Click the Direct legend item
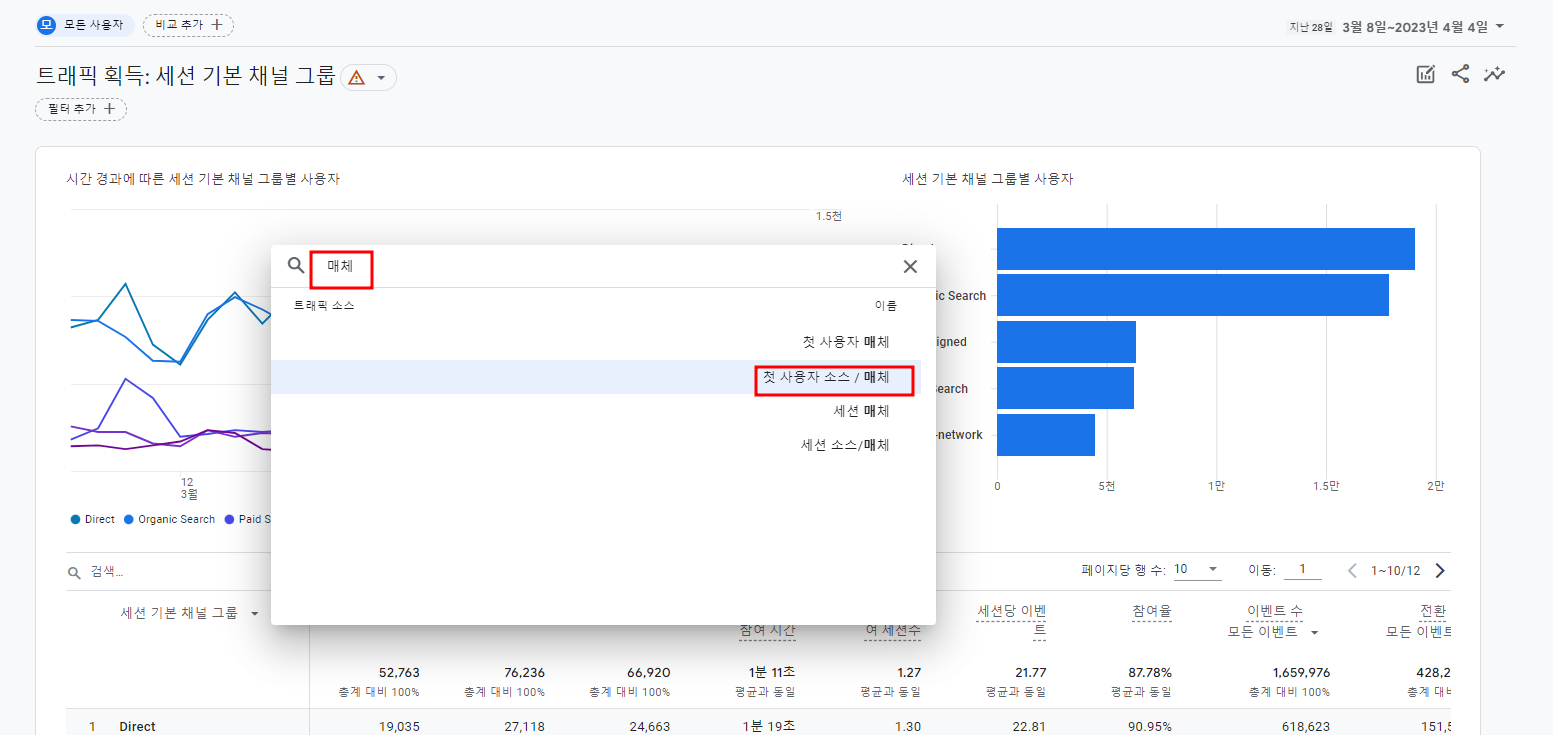 click(x=92, y=519)
